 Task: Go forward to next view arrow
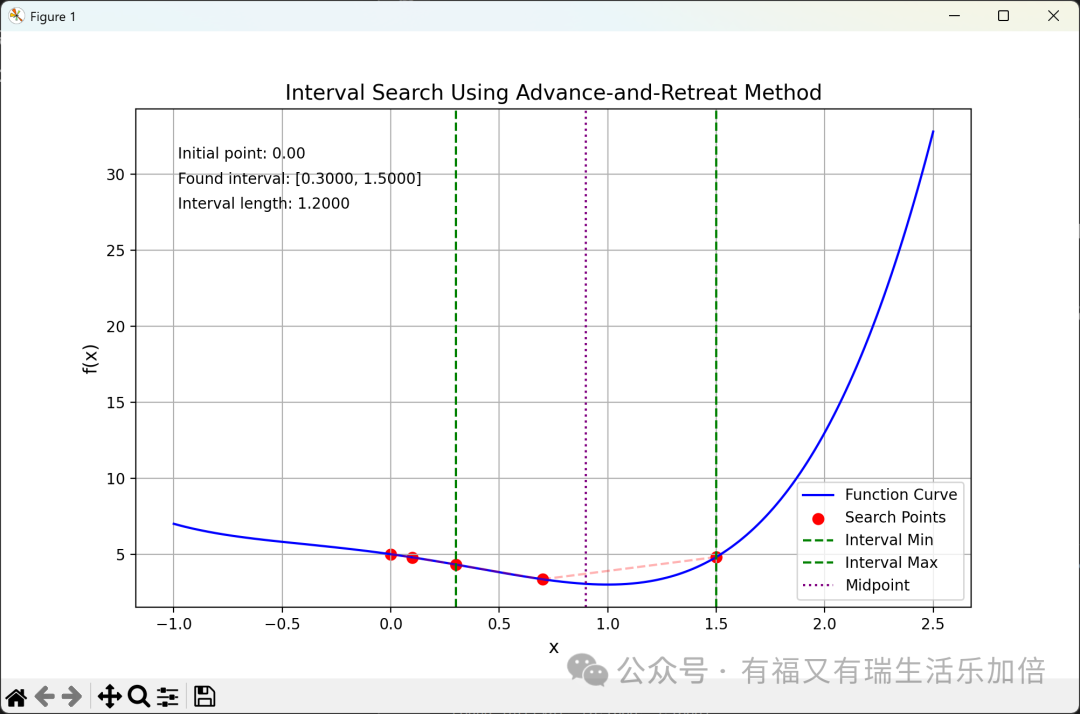point(71,697)
